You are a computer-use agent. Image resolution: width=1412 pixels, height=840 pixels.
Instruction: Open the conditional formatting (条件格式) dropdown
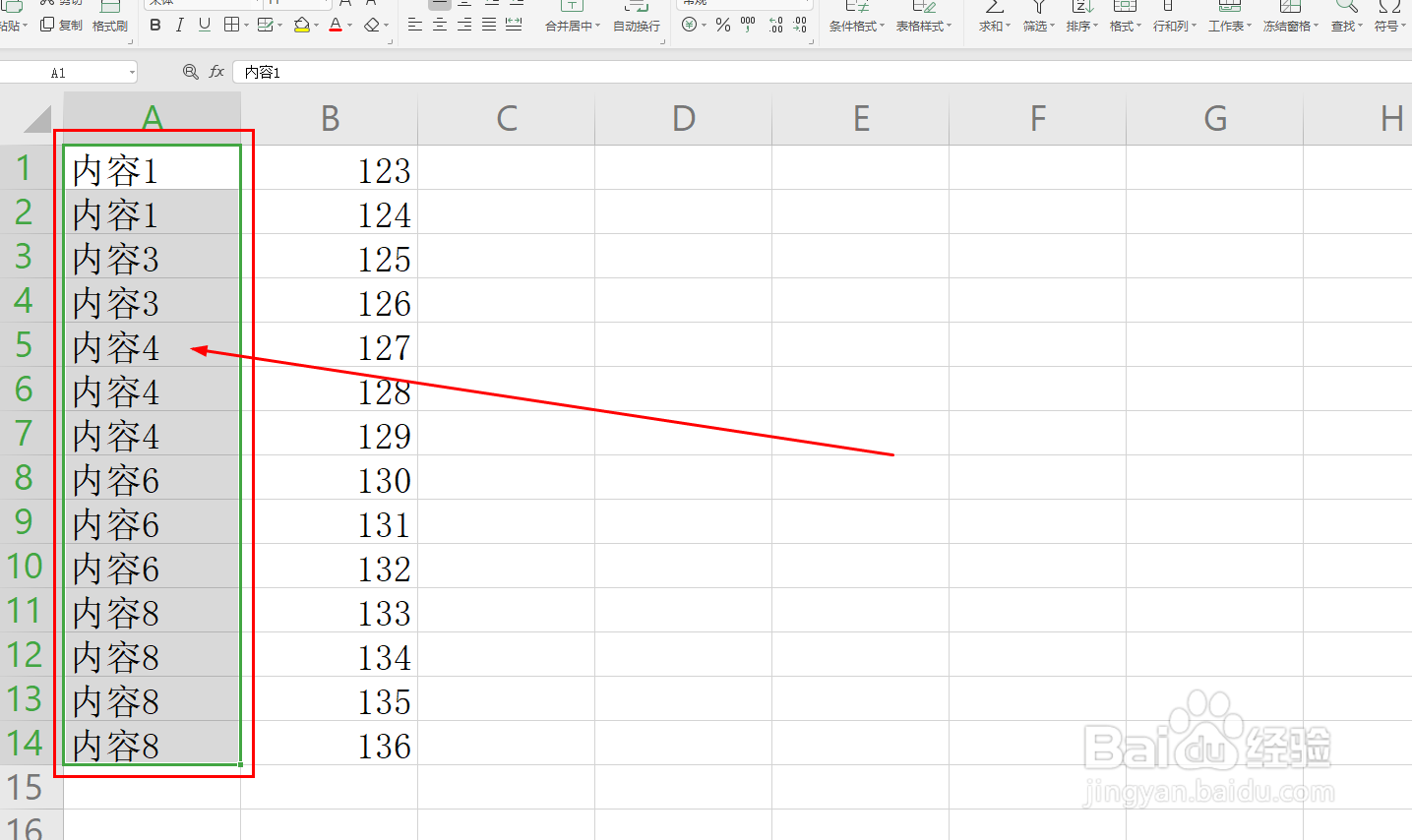pos(856,19)
